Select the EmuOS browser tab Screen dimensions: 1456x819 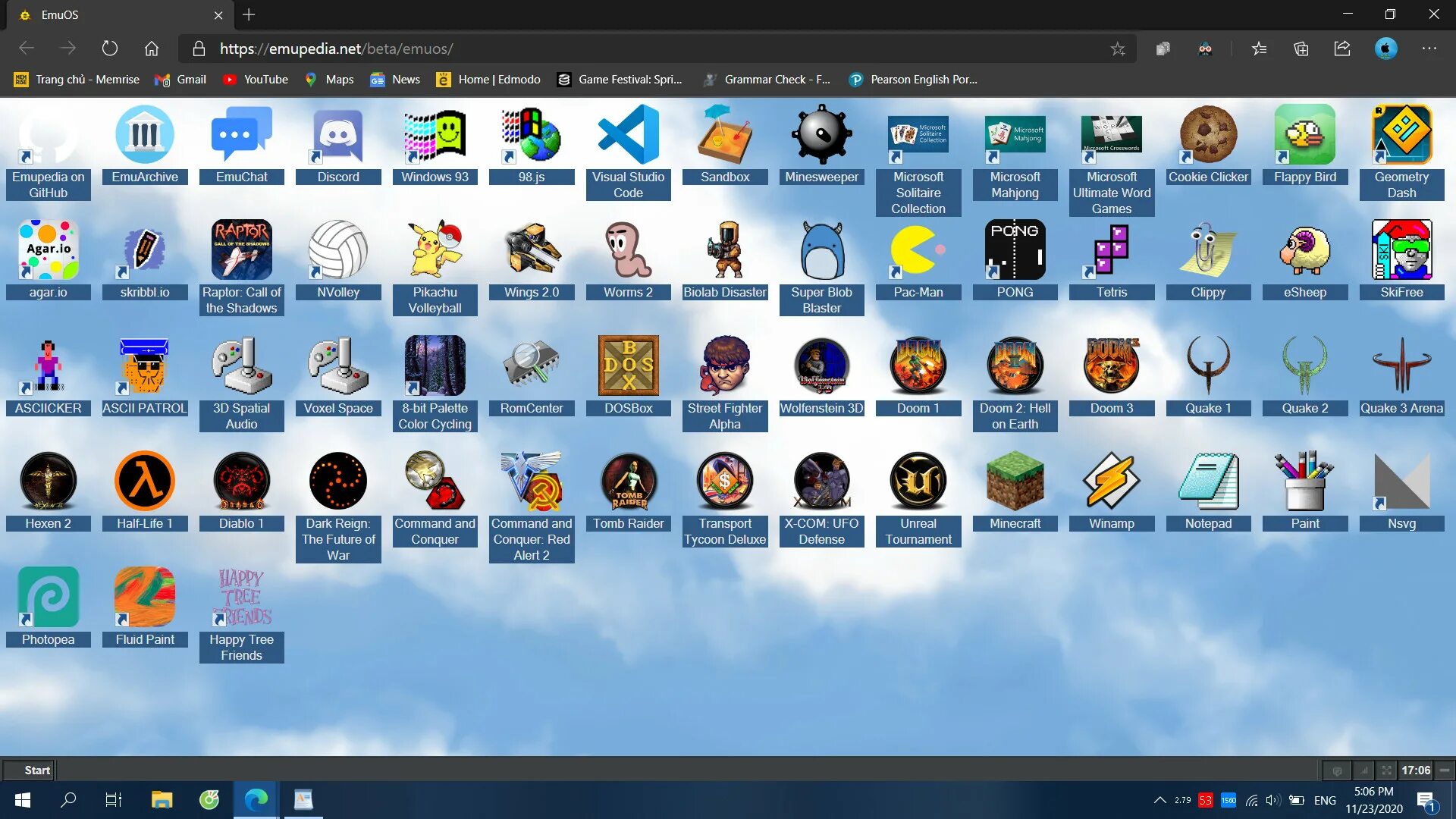121,14
